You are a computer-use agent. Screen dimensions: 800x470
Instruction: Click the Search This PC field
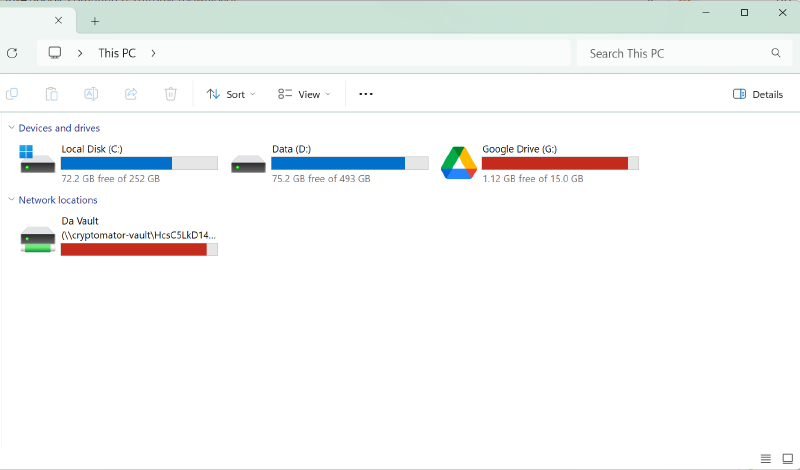670,53
